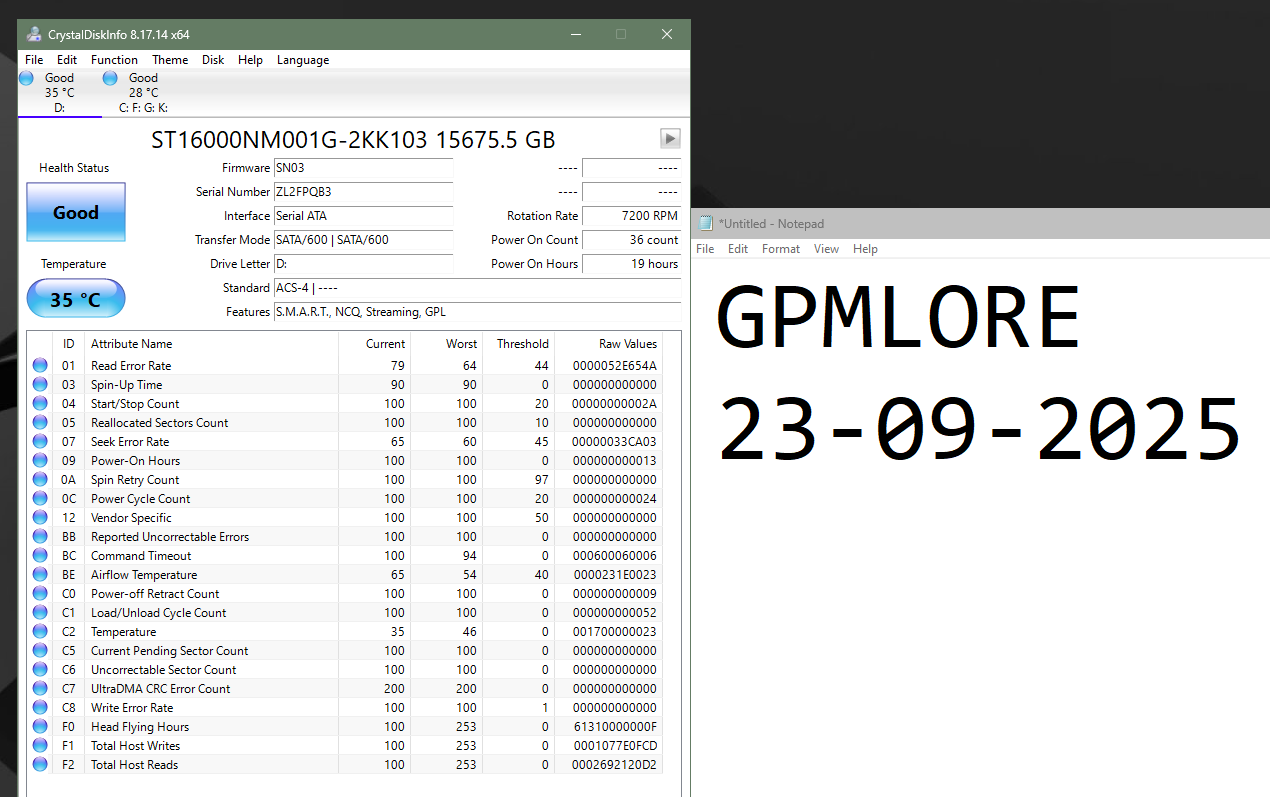Open Notepad's View menu

pos(826,249)
